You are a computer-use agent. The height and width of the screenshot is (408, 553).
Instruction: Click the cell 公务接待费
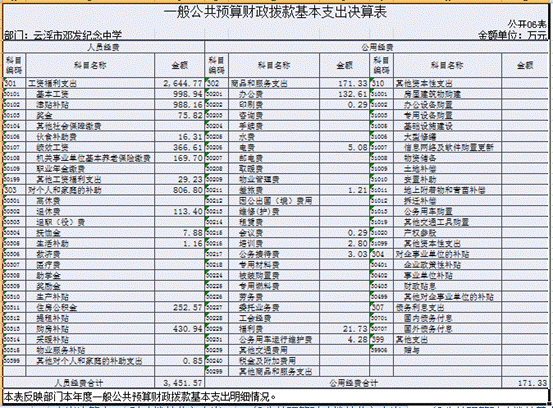click(274, 254)
